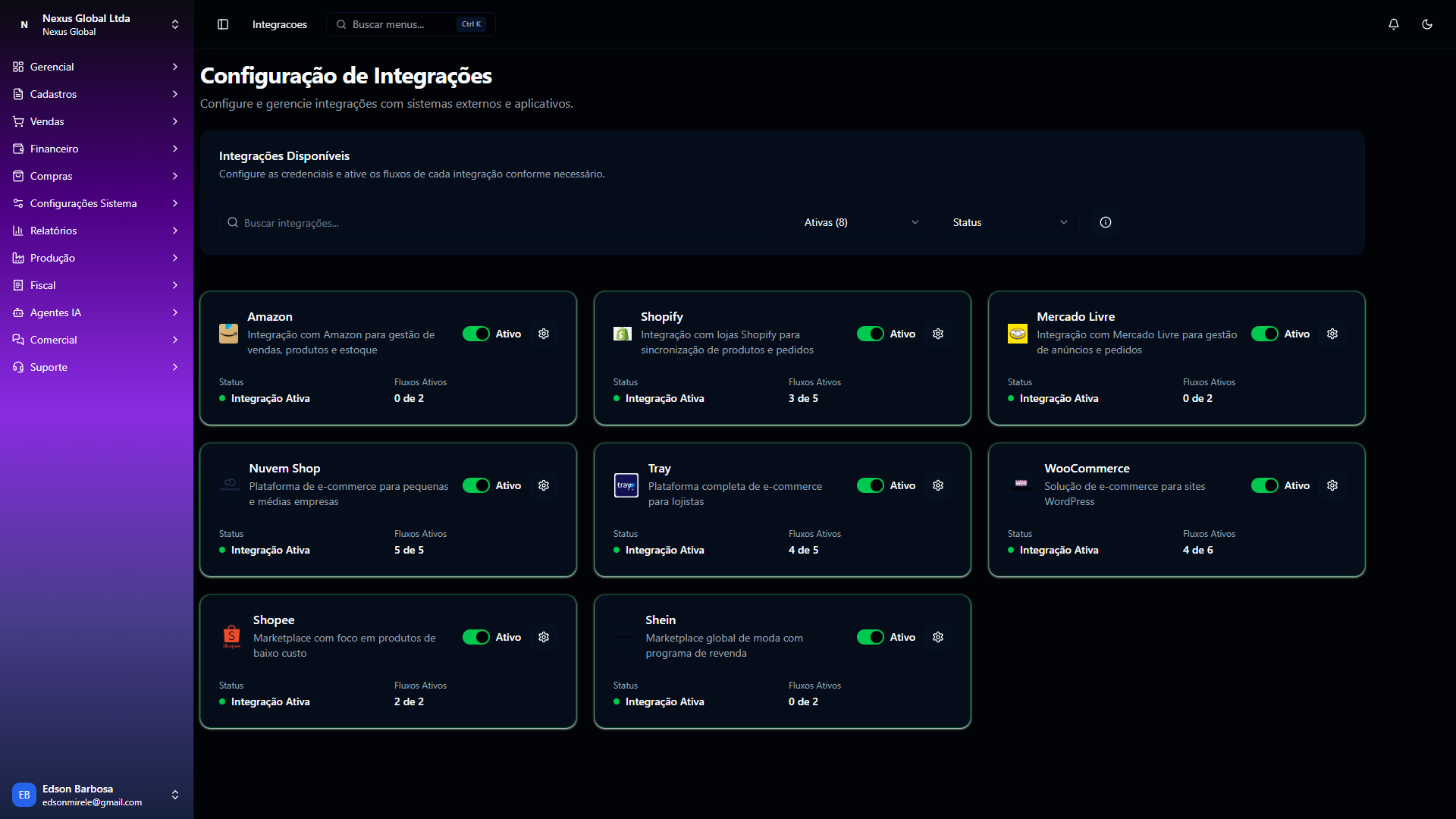Open the Suporte menu entry
This screenshot has height=819, width=1456.
(97, 367)
